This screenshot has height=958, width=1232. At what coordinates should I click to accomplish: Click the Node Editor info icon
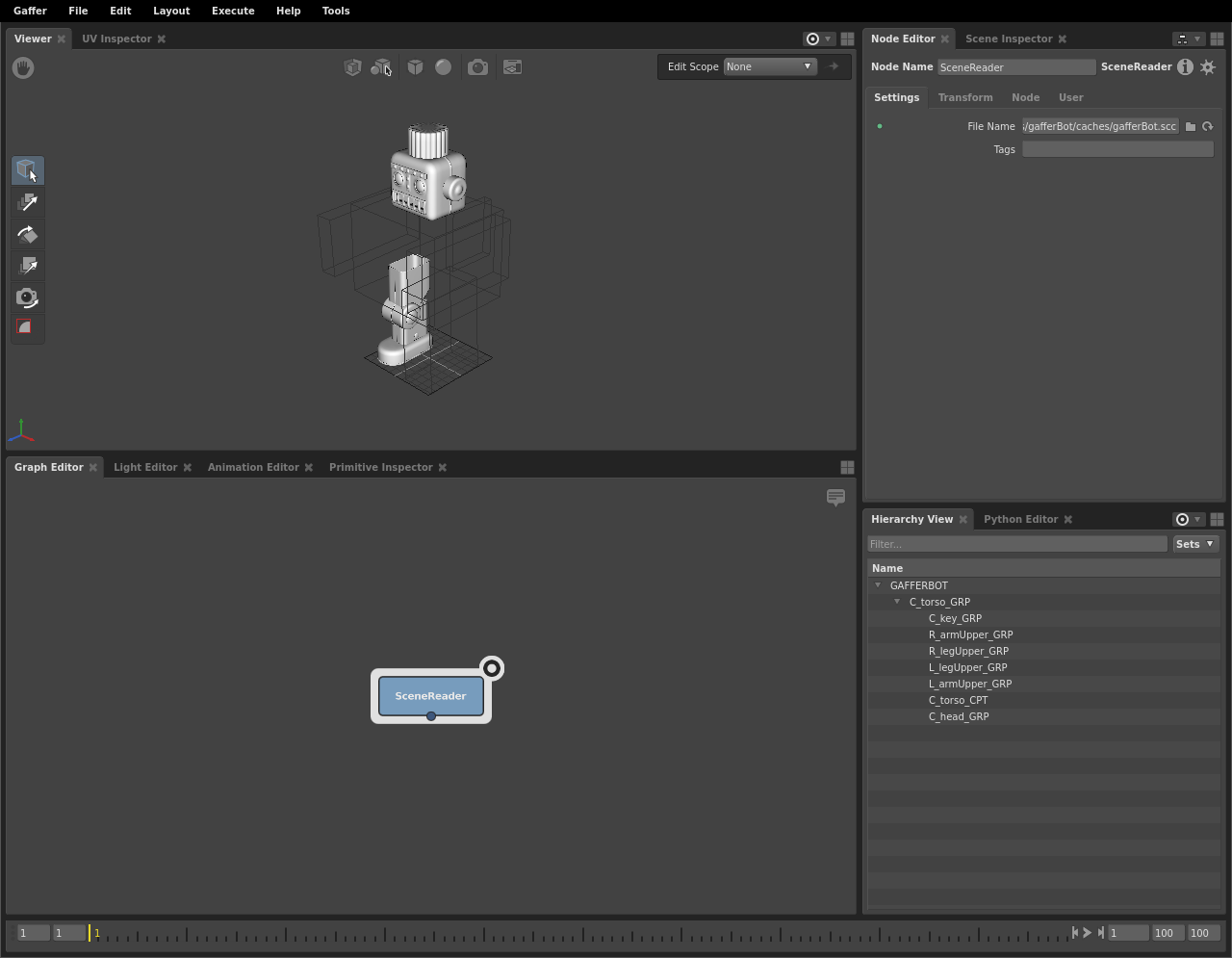click(x=1185, y=66)
